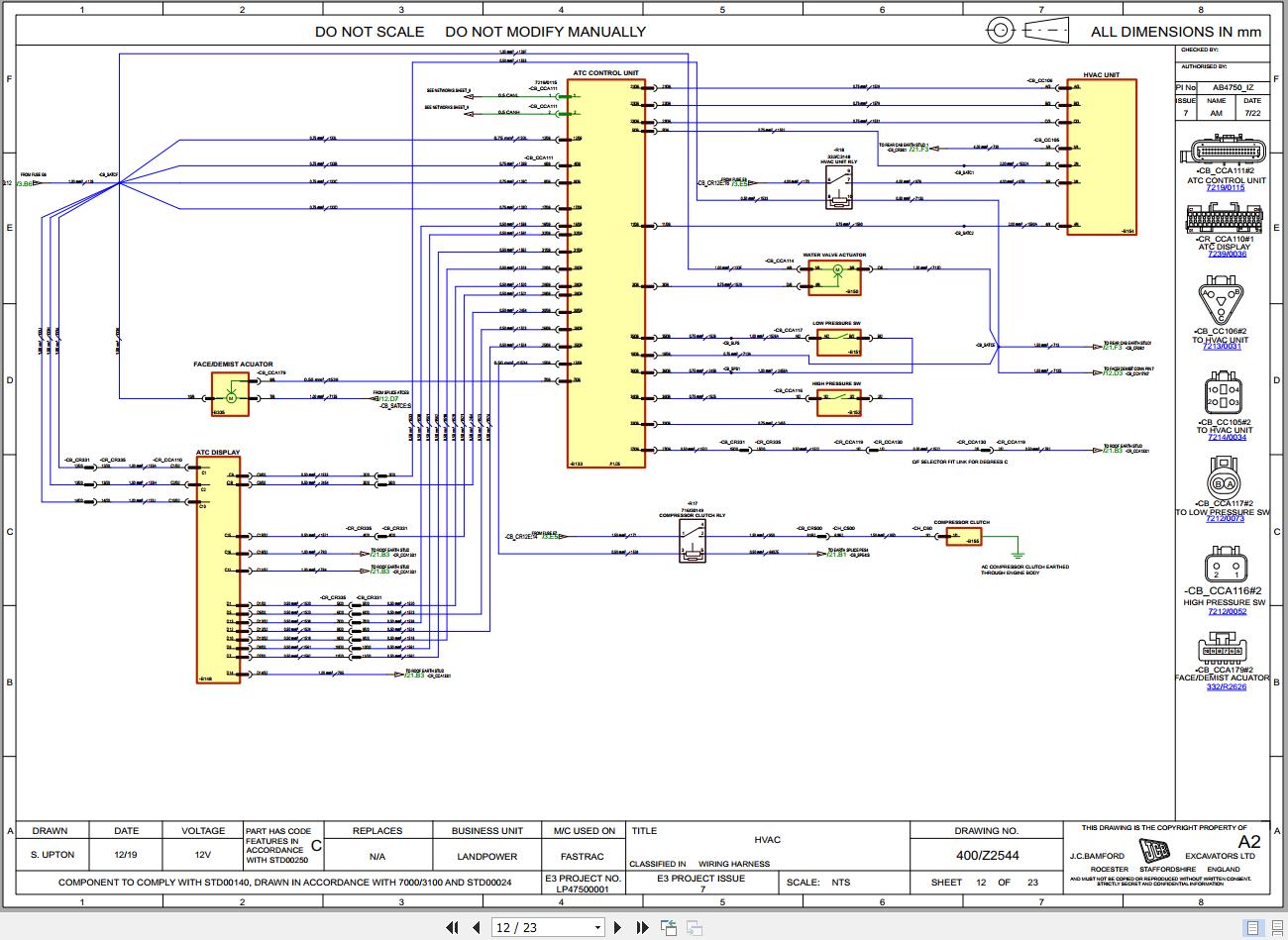Open the page number dropdown
The width and height of the screenshot is (1288, 940).
(598, 927)
